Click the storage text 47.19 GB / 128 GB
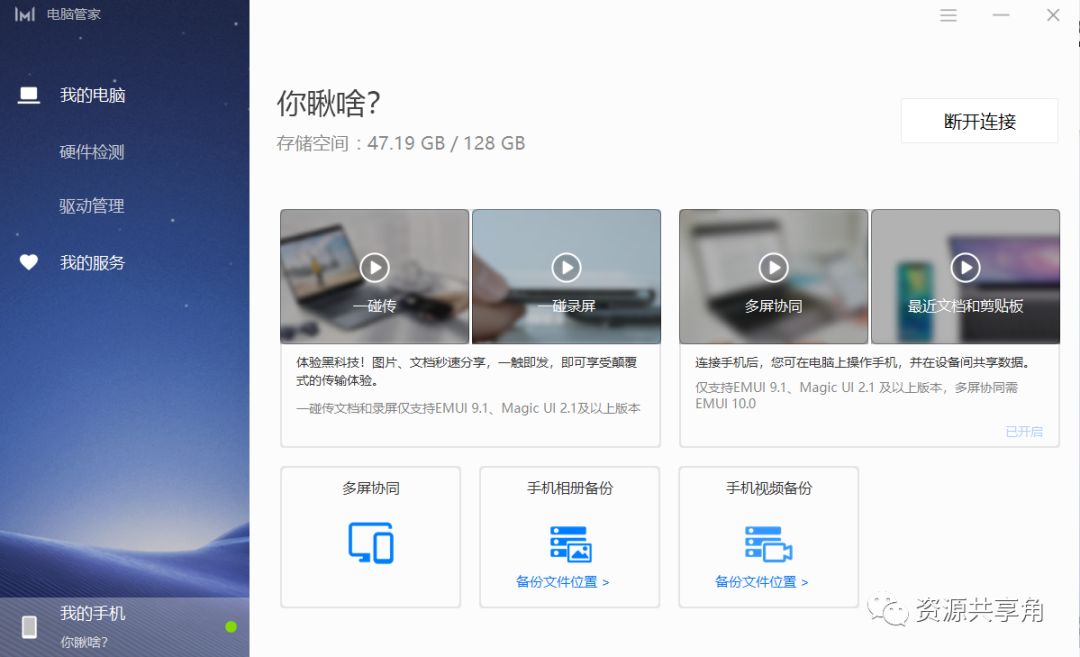Viewport: 1080px width, 657px height. tap(446, 143)
